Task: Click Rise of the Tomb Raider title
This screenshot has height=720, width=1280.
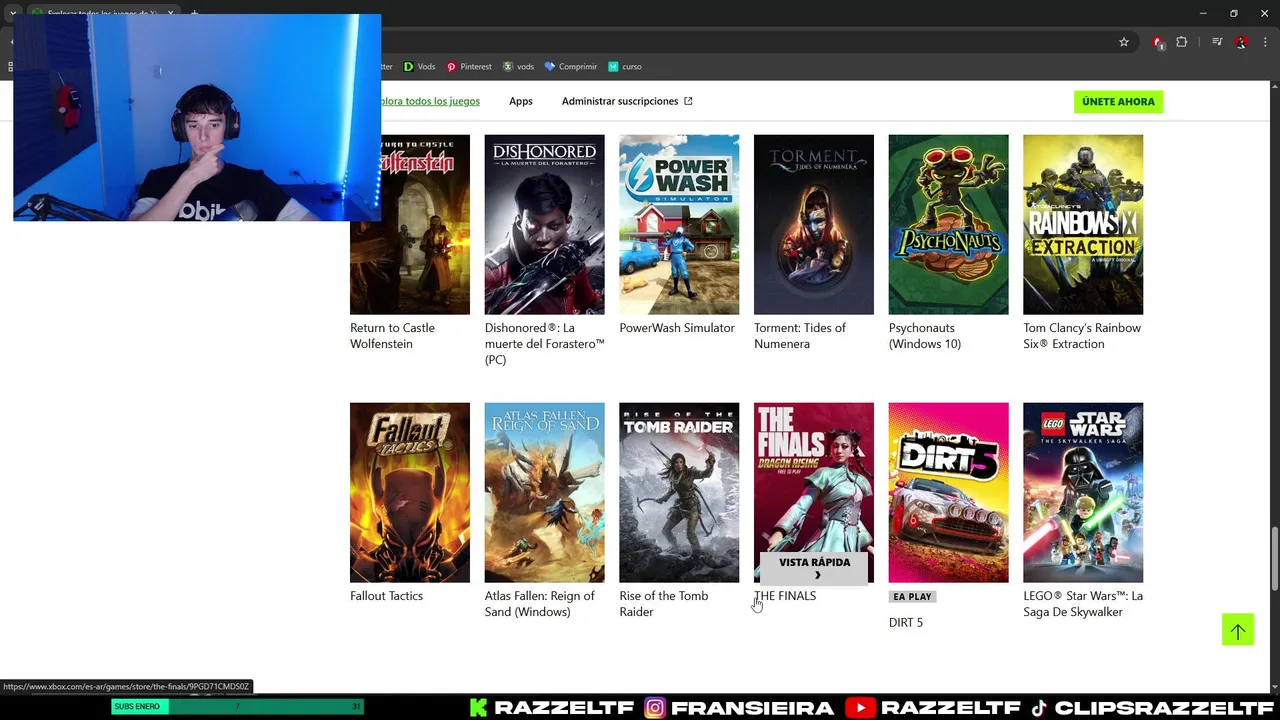Action: point(664,604)
